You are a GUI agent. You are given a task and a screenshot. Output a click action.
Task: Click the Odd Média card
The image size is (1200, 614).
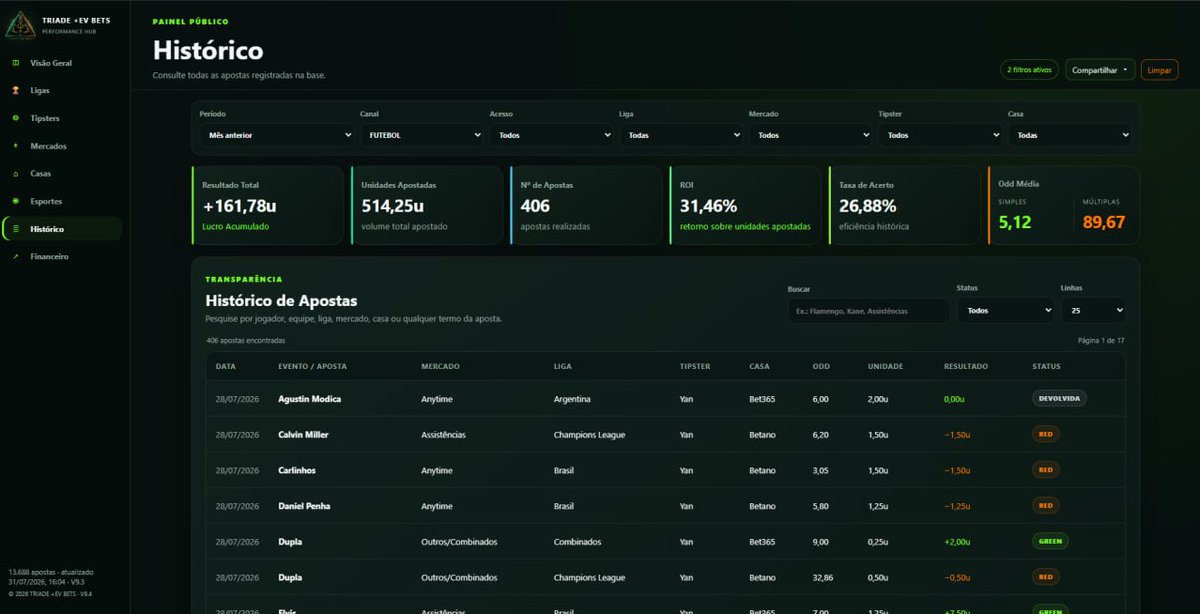[1064, 205]
